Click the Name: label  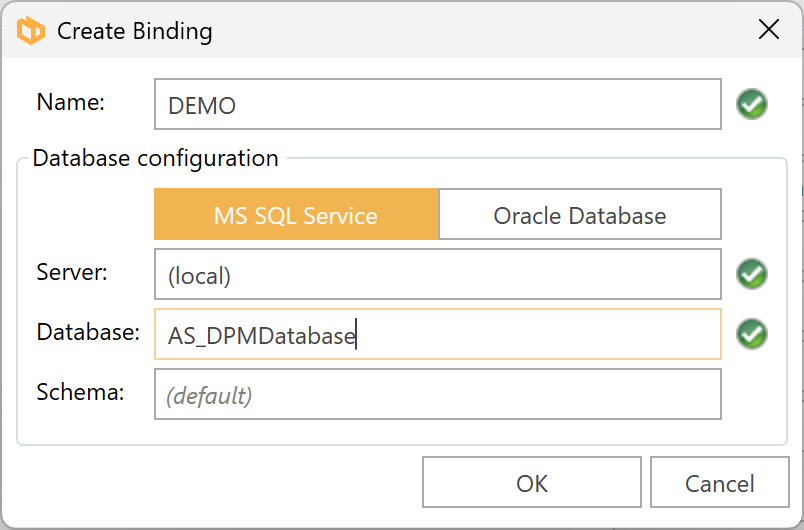coord(70,102)
